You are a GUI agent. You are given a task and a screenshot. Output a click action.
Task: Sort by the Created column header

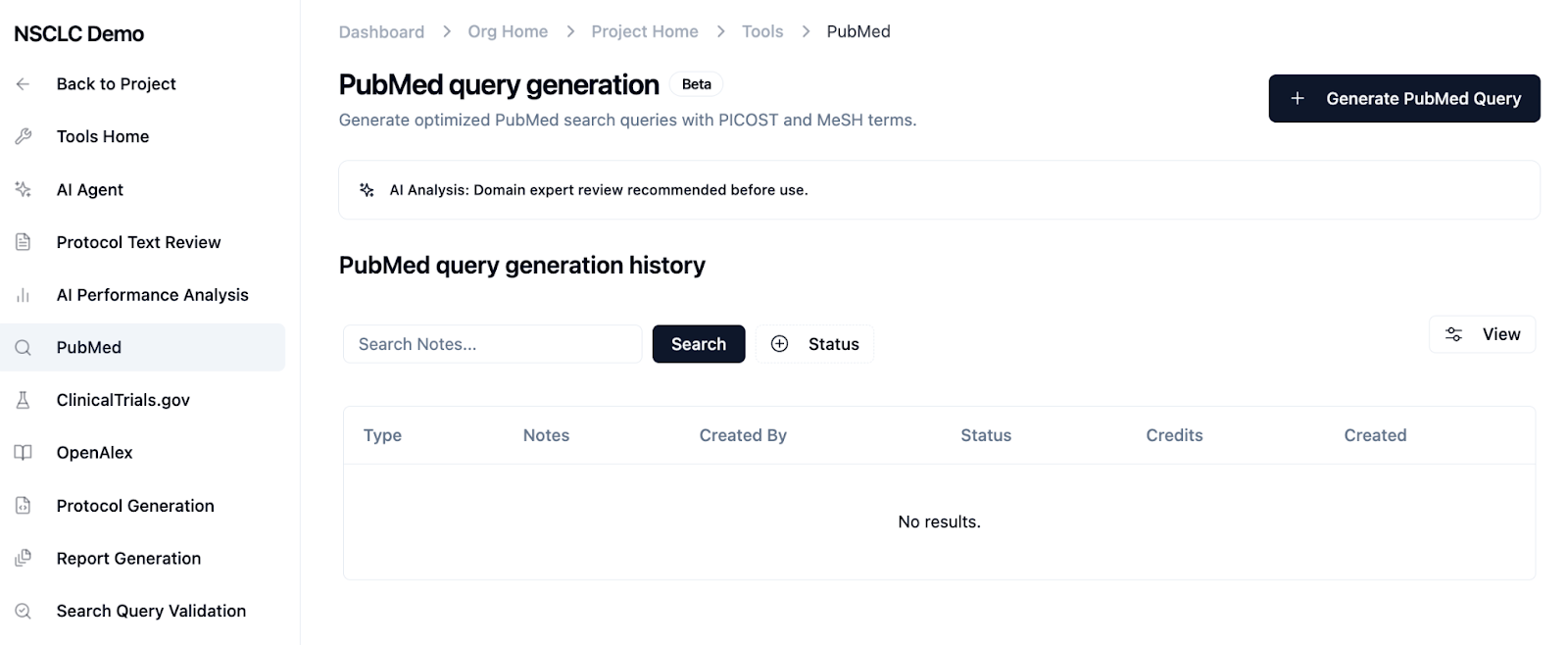click(1375, 435)
